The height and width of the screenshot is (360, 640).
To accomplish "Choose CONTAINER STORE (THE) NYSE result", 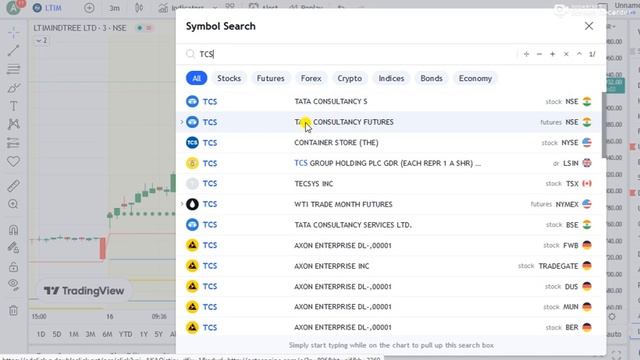I will click(x=389, y=142).
